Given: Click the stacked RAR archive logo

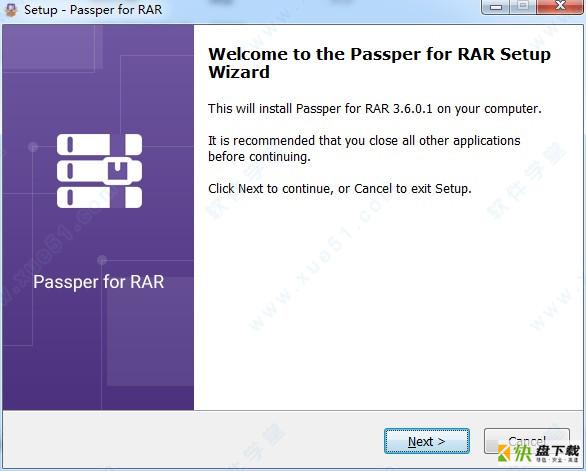Looking at the screenshot, I should [99, 171].
